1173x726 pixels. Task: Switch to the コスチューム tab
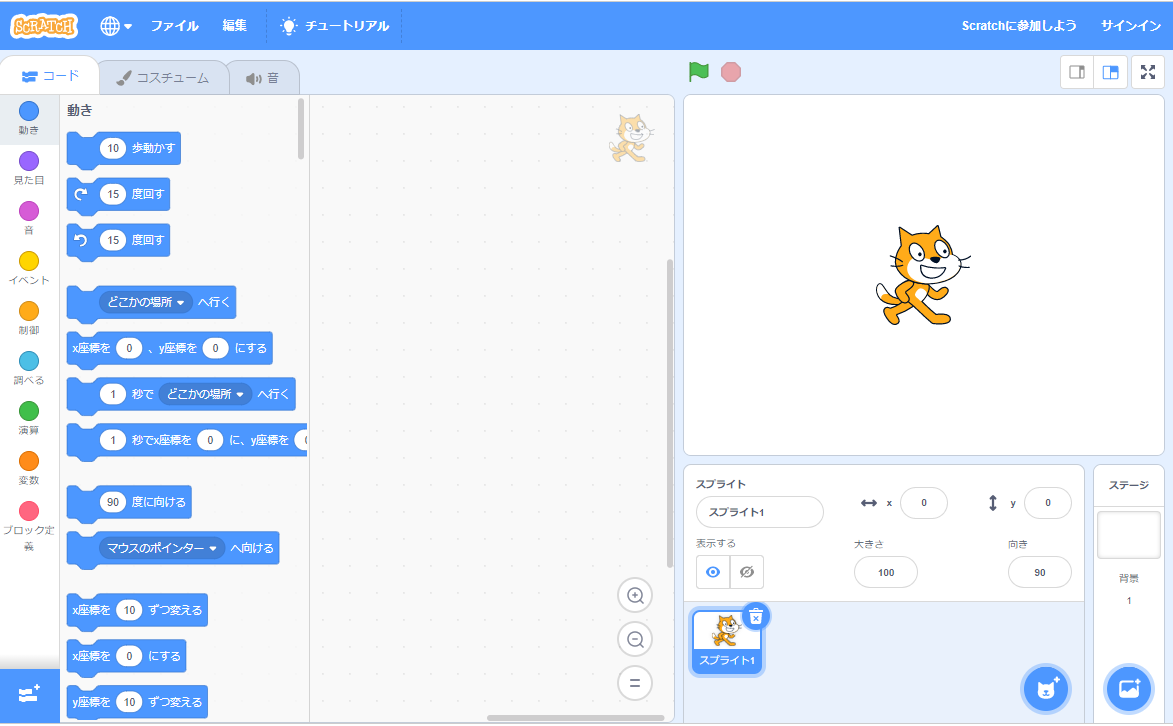(x=163, y=78)
